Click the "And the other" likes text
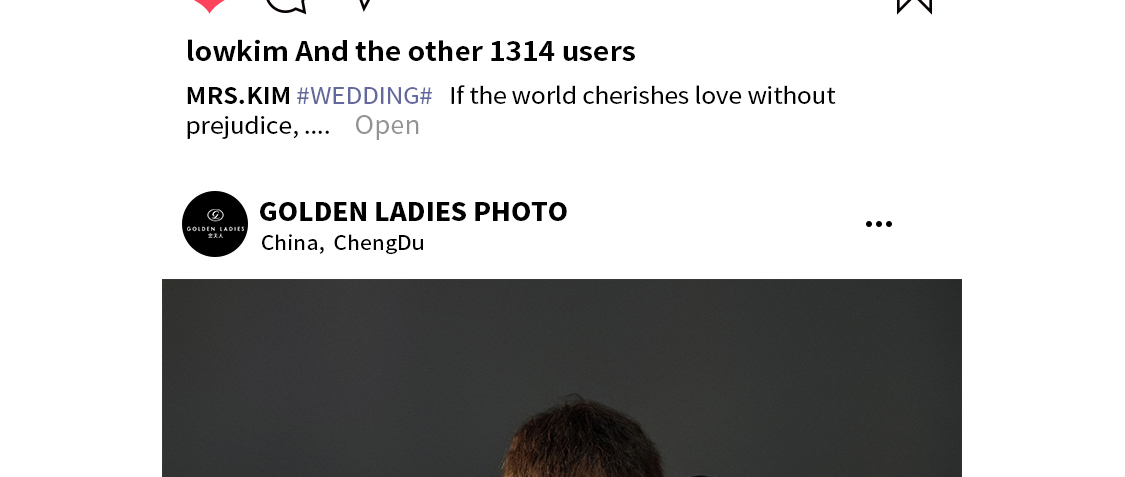1125x477 pixels. [389, 51]
